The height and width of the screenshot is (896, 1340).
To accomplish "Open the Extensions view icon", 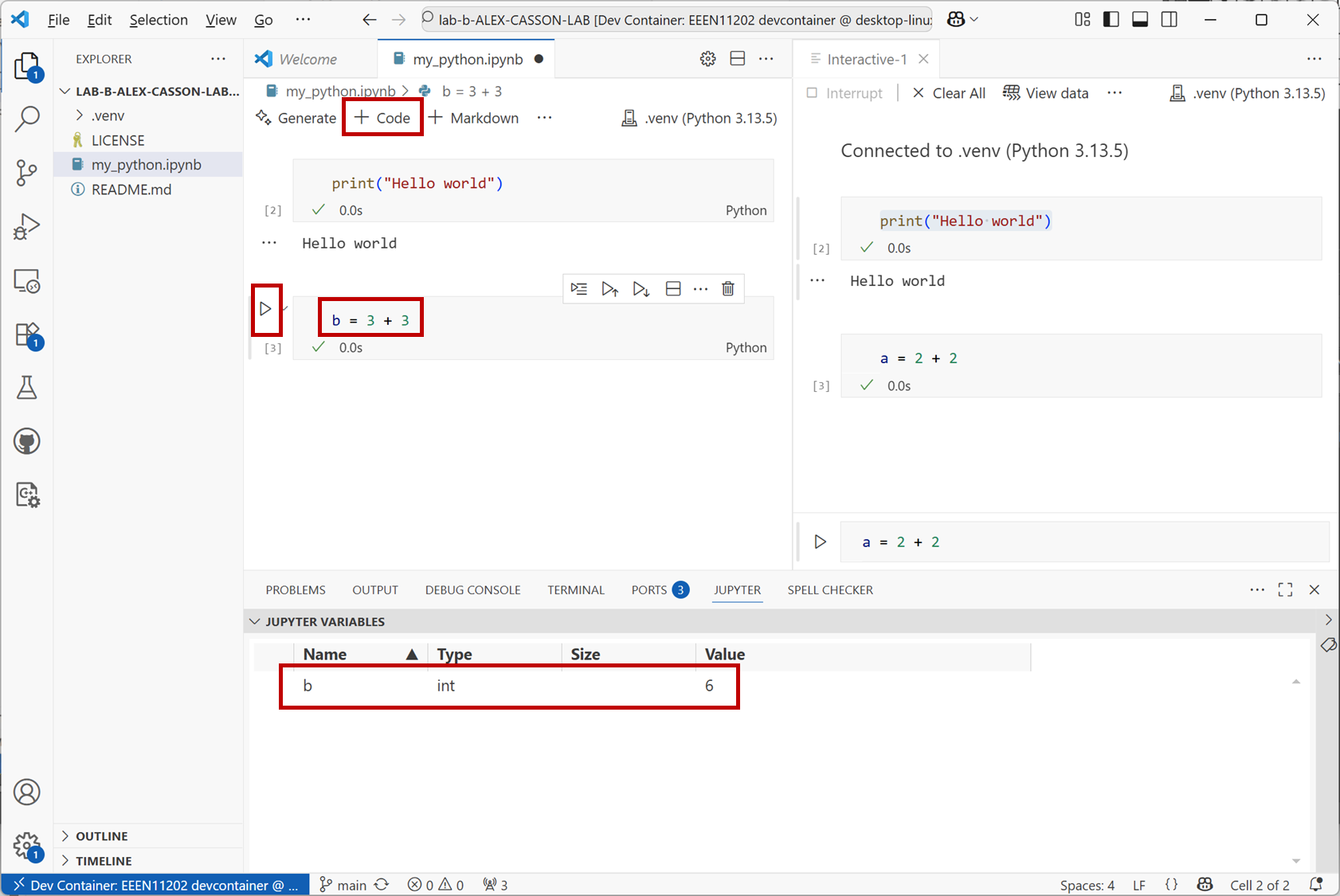I will (x=26, y=335).
